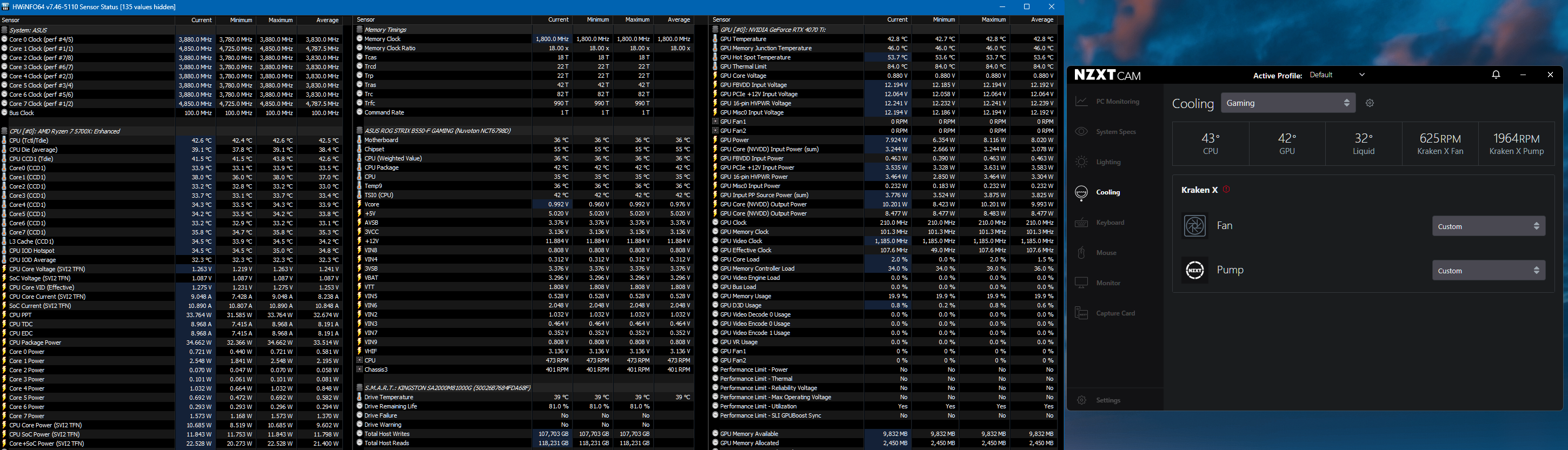The height and width of the screenshot is (450, 1568).
Task: Select the Memory Clock Ratio row
Action: pyautogui.click(x=524, y=48)
